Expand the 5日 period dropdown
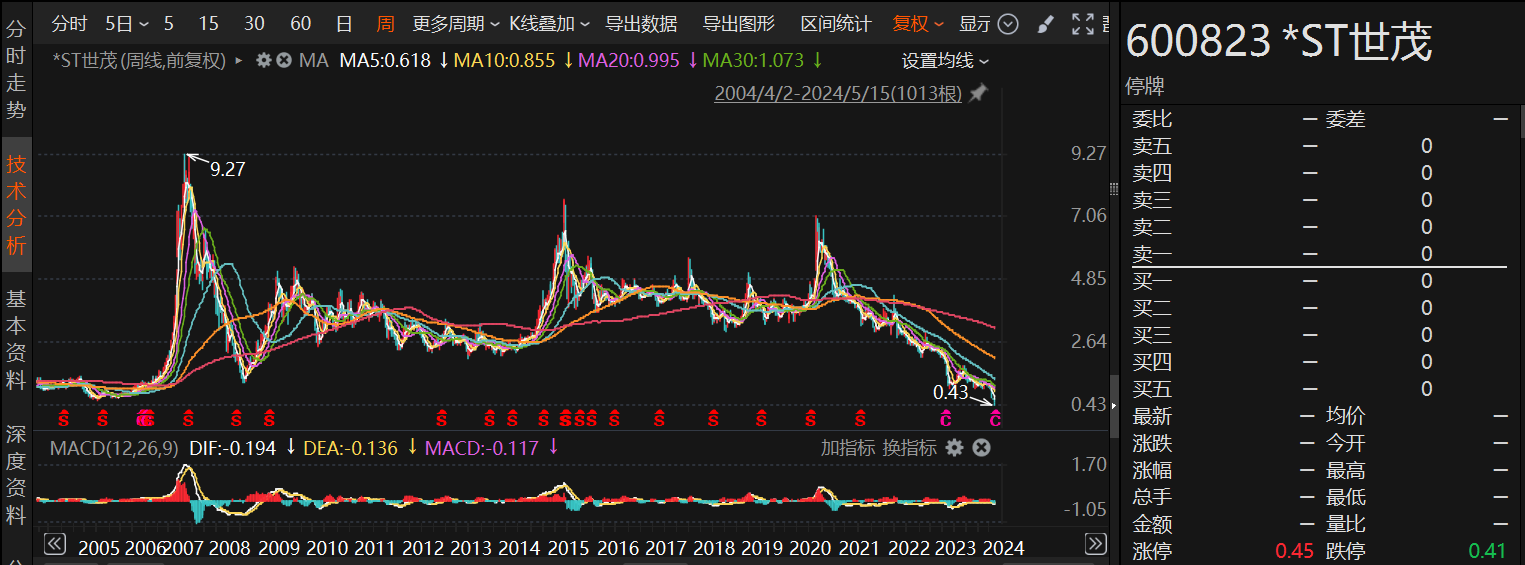This screenshot has height=565, width=1525. pos(127,23)
